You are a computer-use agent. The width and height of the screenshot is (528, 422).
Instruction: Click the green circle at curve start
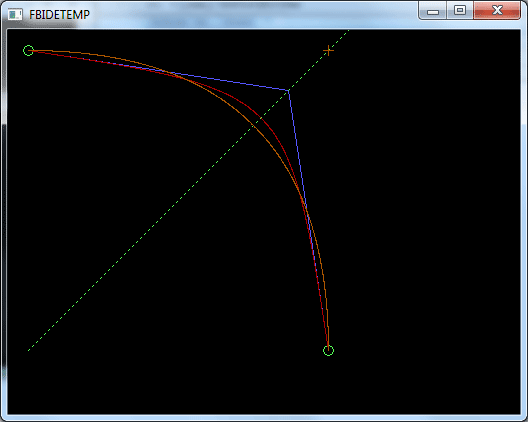28,51
